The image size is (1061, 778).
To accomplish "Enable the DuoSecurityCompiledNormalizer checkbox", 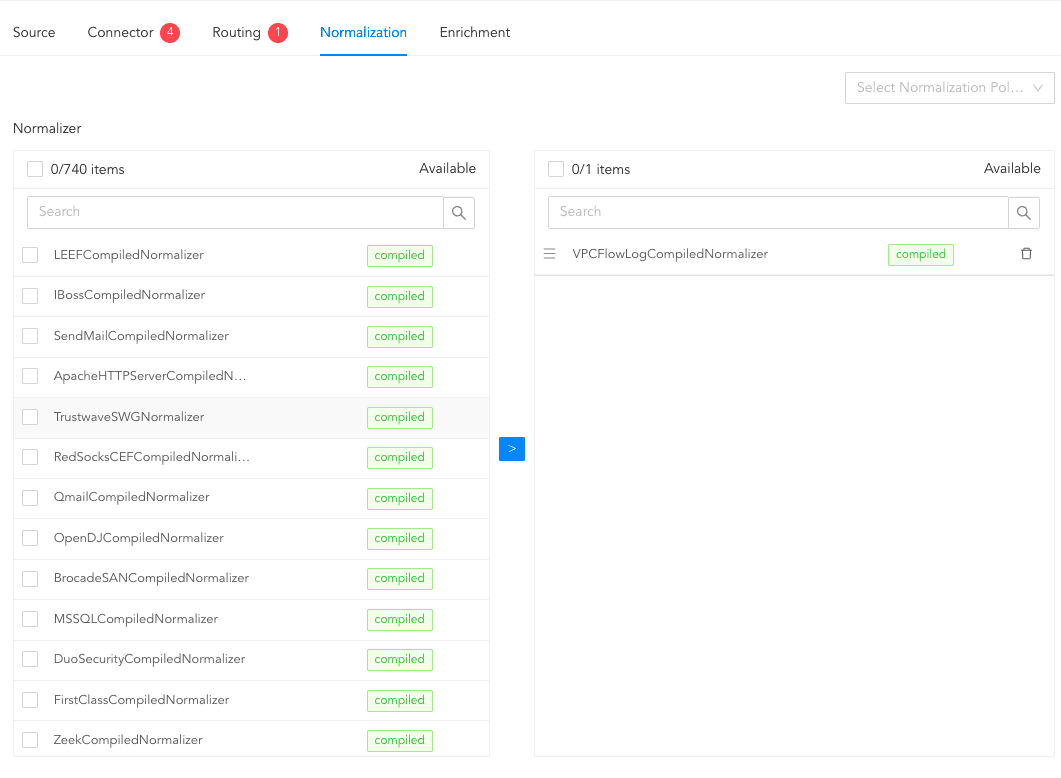I will (30, 659).
